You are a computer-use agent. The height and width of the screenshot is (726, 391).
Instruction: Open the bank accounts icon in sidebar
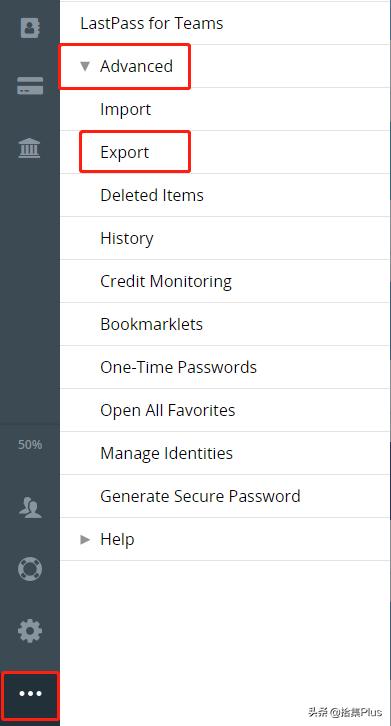[x=30, y=148]
